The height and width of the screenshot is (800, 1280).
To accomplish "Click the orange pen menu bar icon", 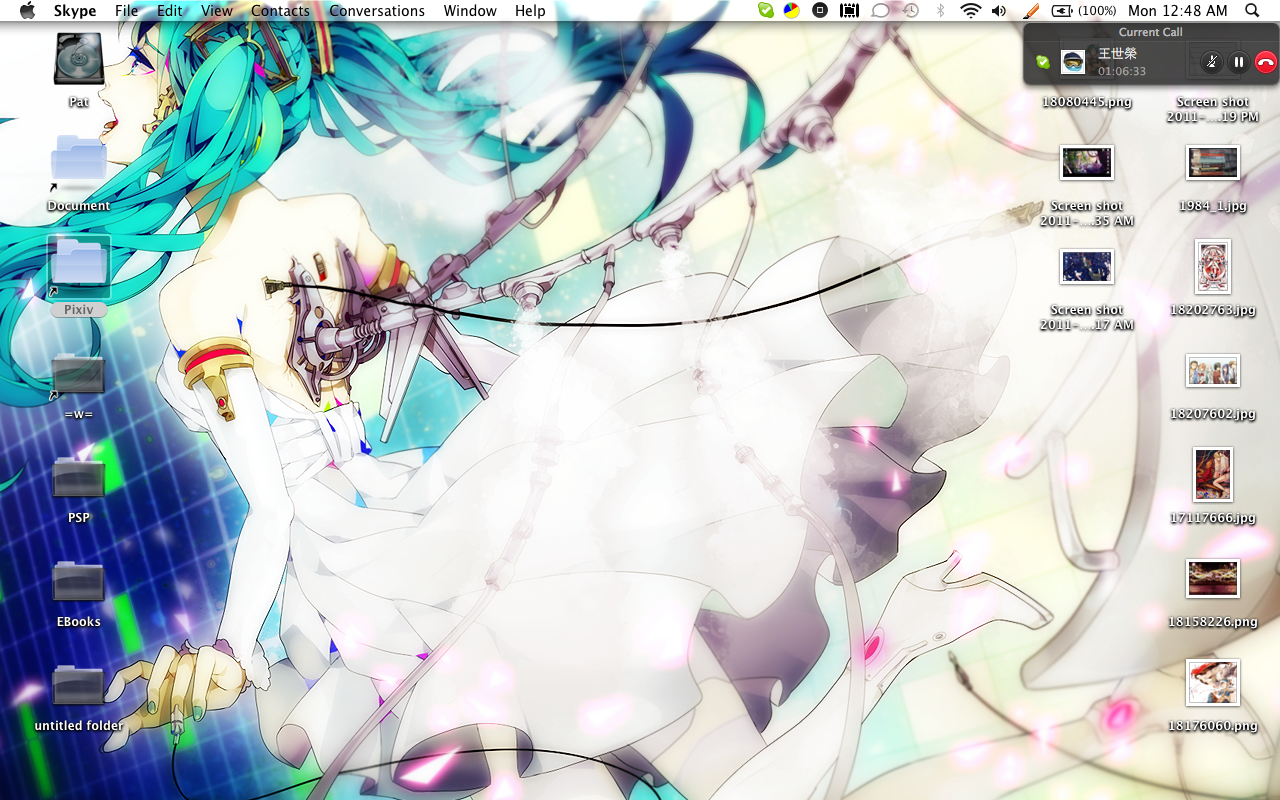I will [x=1032, y=11].
